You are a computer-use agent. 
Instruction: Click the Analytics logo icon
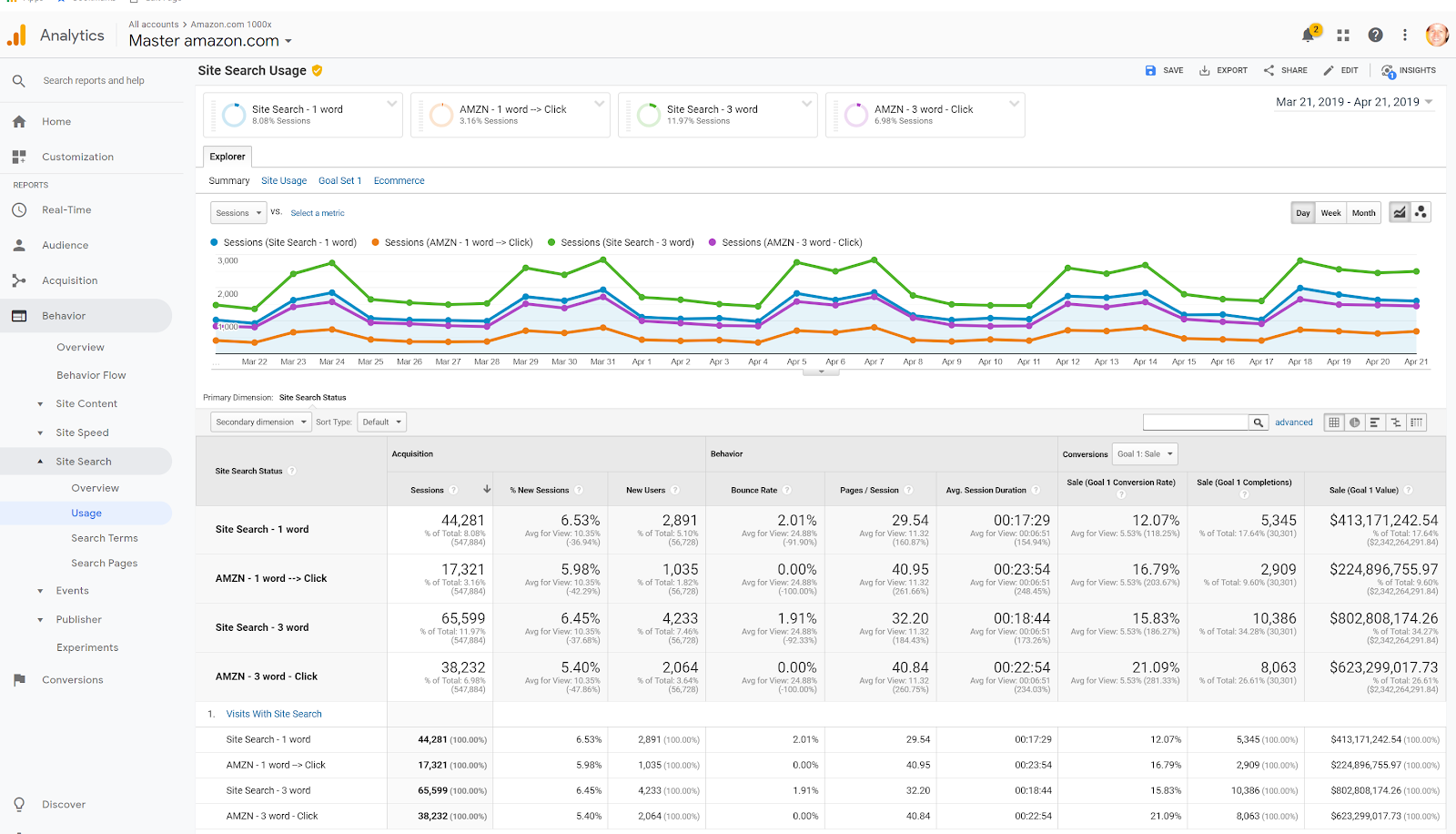(x=16, y=36)
